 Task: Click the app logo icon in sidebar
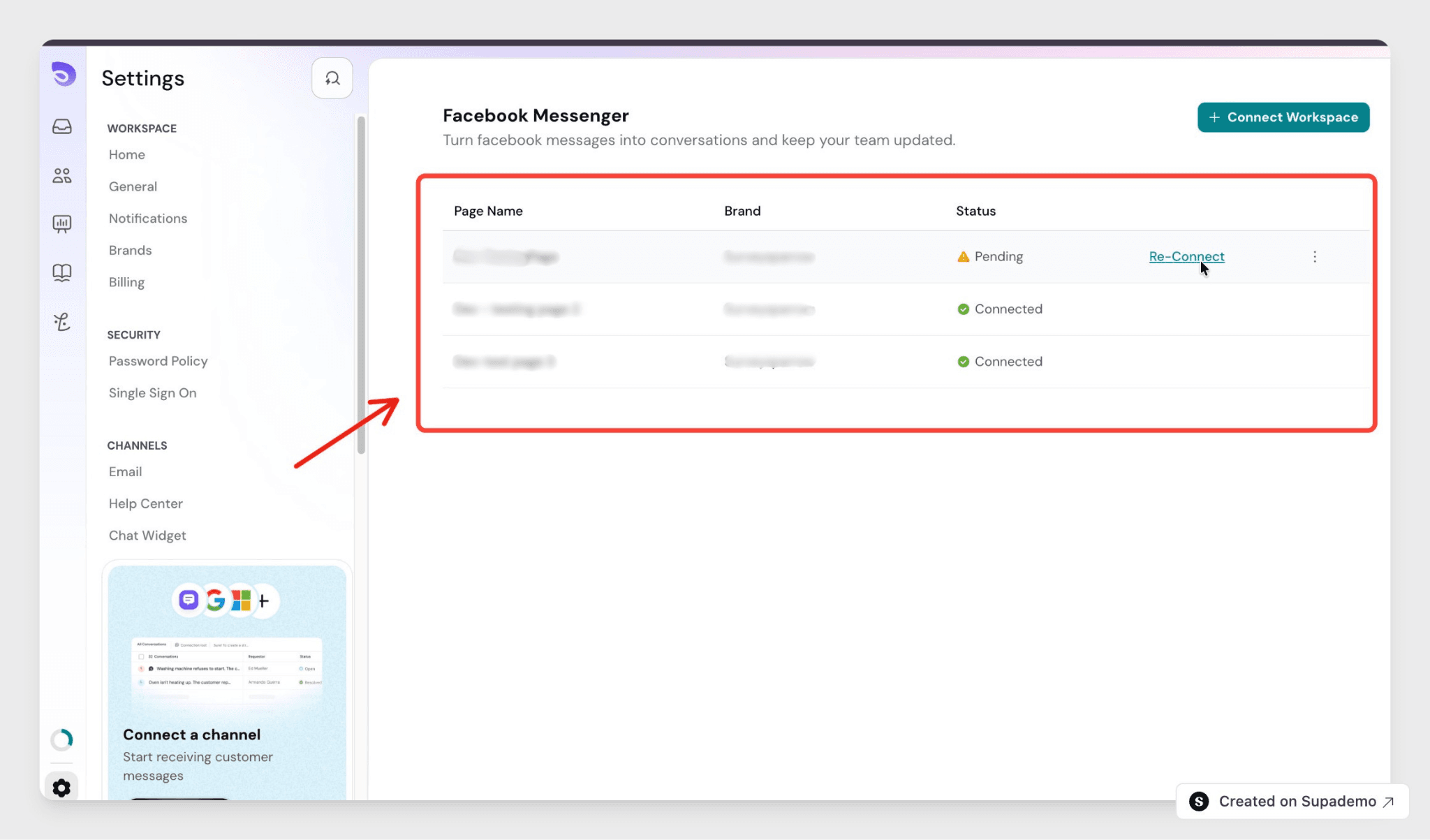point(64,74)
